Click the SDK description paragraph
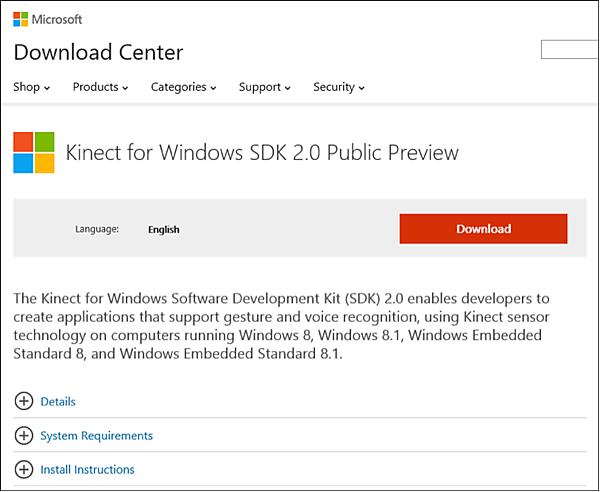The width and height of the screenshot is (600, 492). pos(280,325)
